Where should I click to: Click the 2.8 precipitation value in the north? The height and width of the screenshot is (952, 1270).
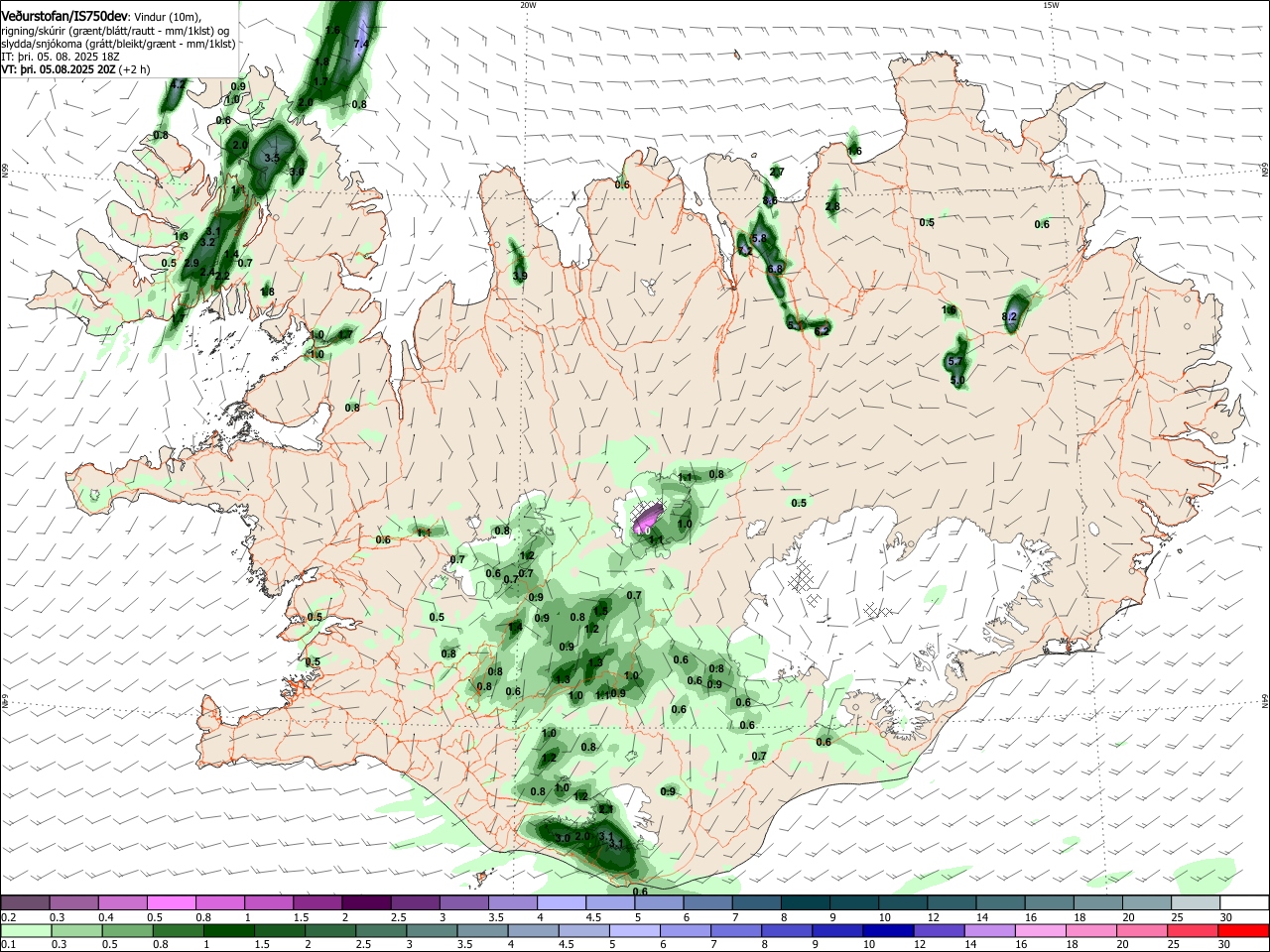pos(832,206)
